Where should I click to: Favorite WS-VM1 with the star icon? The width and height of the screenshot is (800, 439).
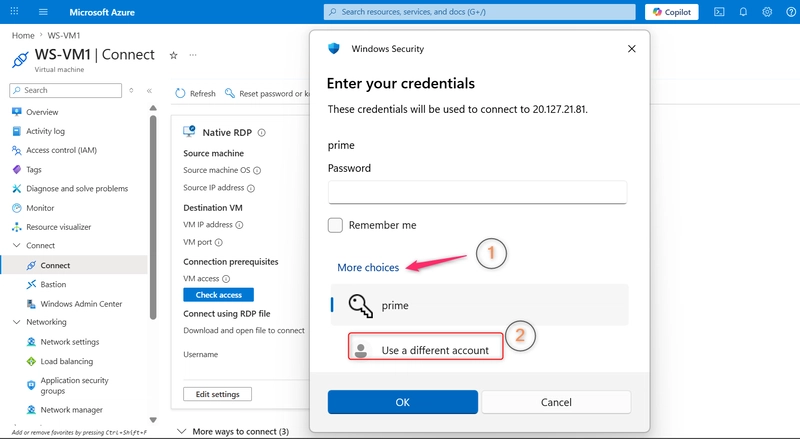point(173,55)
